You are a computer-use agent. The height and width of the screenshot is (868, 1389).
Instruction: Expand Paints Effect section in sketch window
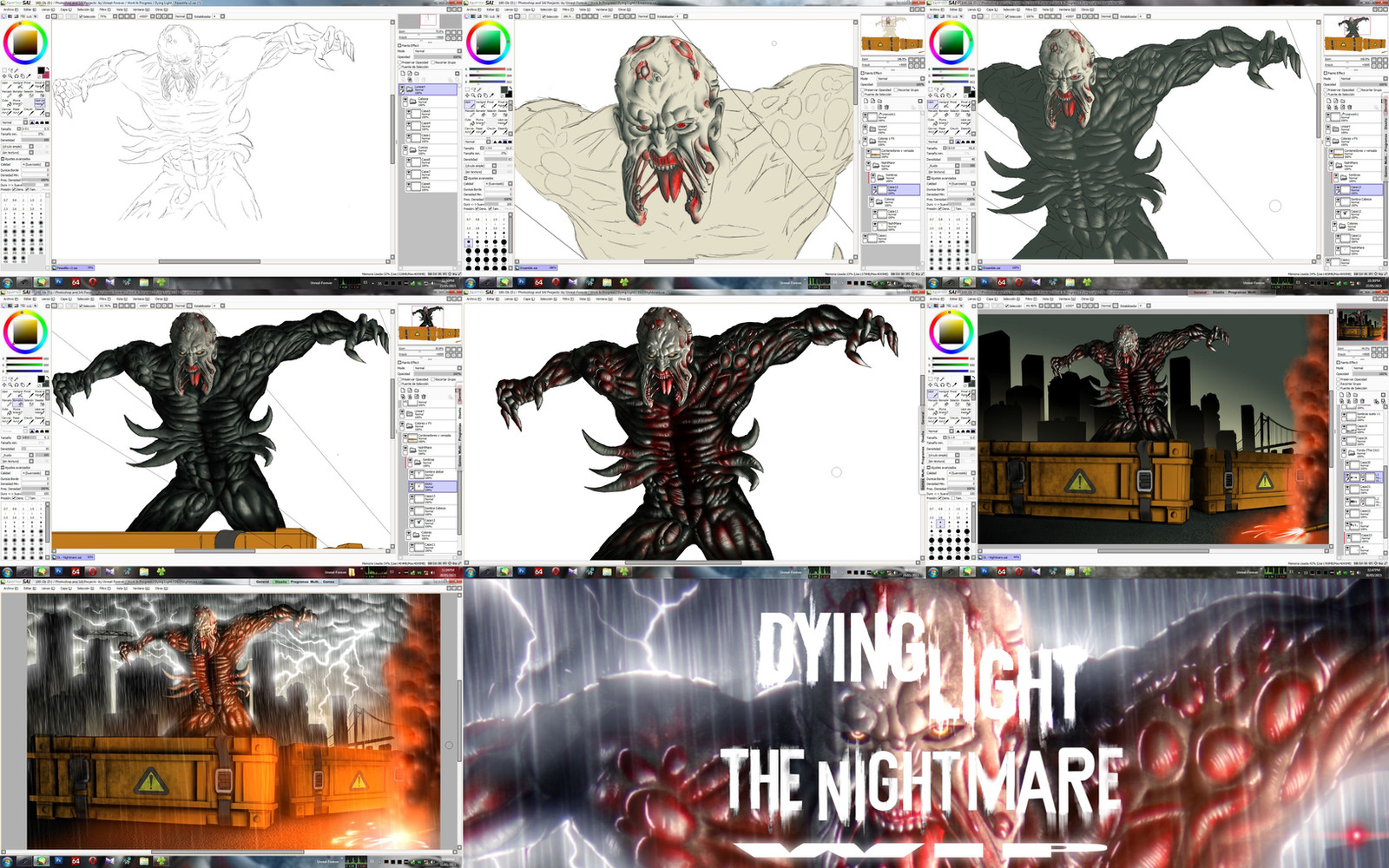399,45
